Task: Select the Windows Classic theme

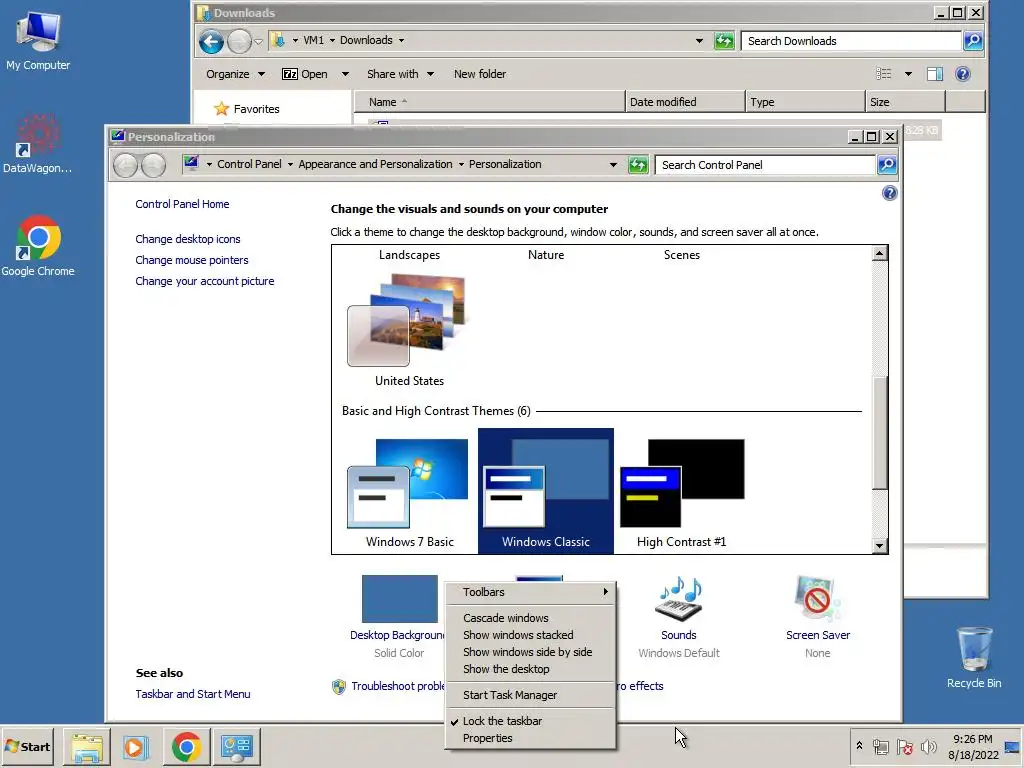Action: 546,491
